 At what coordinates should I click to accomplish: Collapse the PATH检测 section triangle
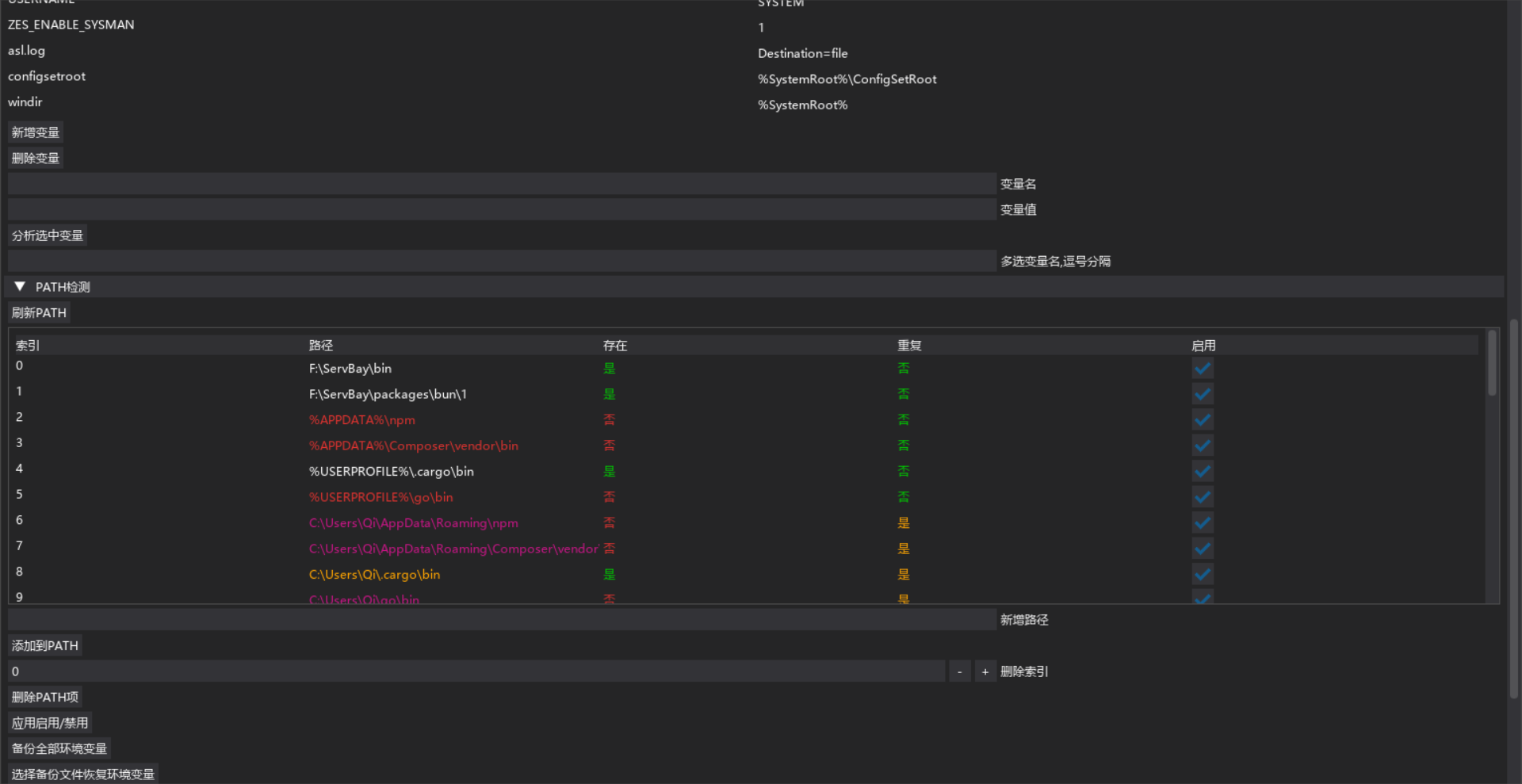(20, 287)
